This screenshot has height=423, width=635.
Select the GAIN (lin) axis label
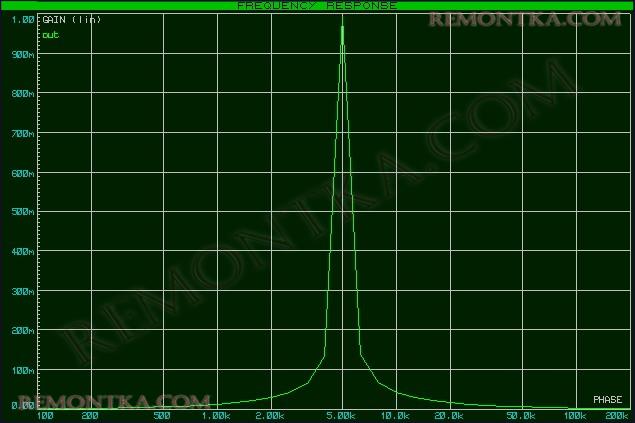72,20
